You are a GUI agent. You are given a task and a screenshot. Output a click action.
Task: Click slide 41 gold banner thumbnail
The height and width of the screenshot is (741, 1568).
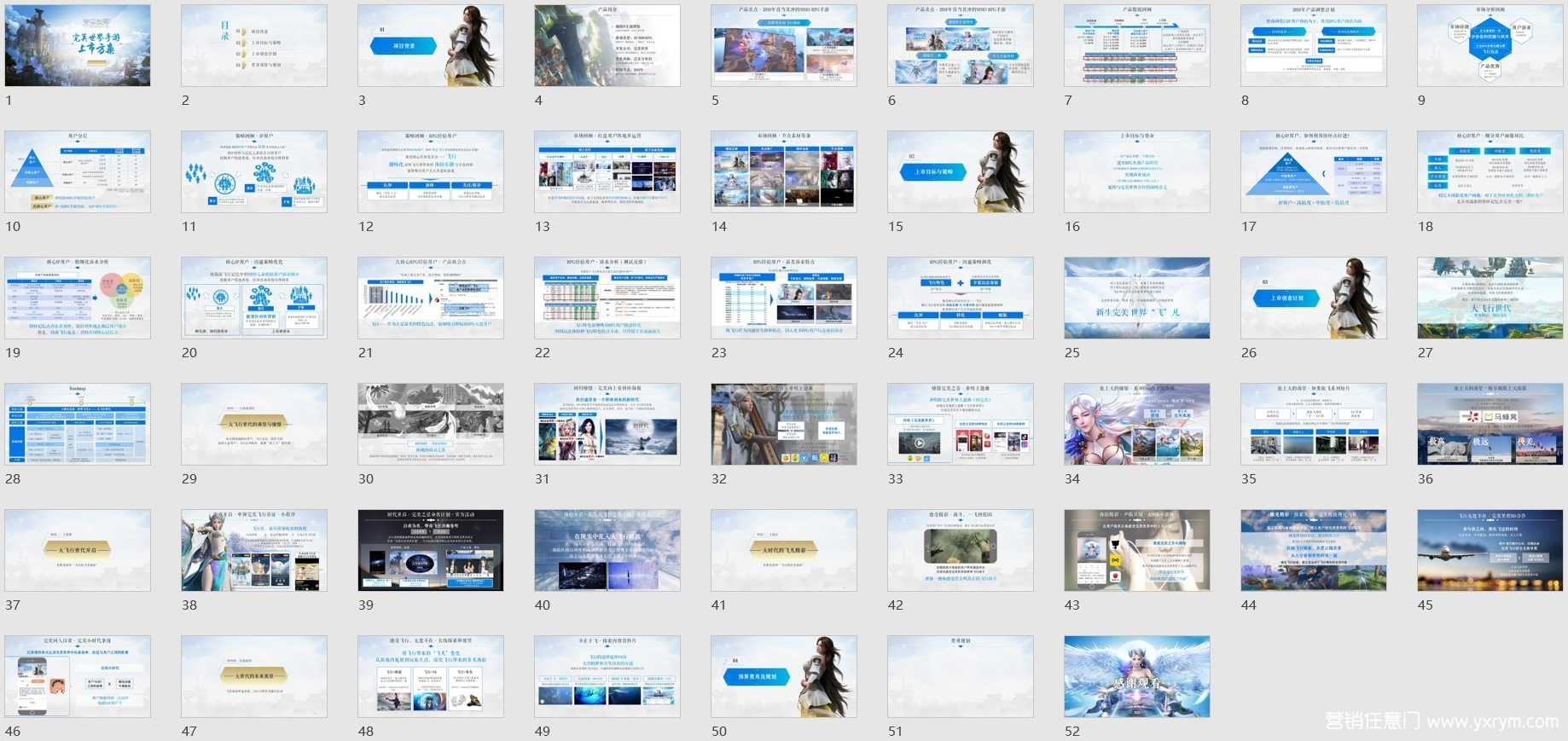pos(784,550)
